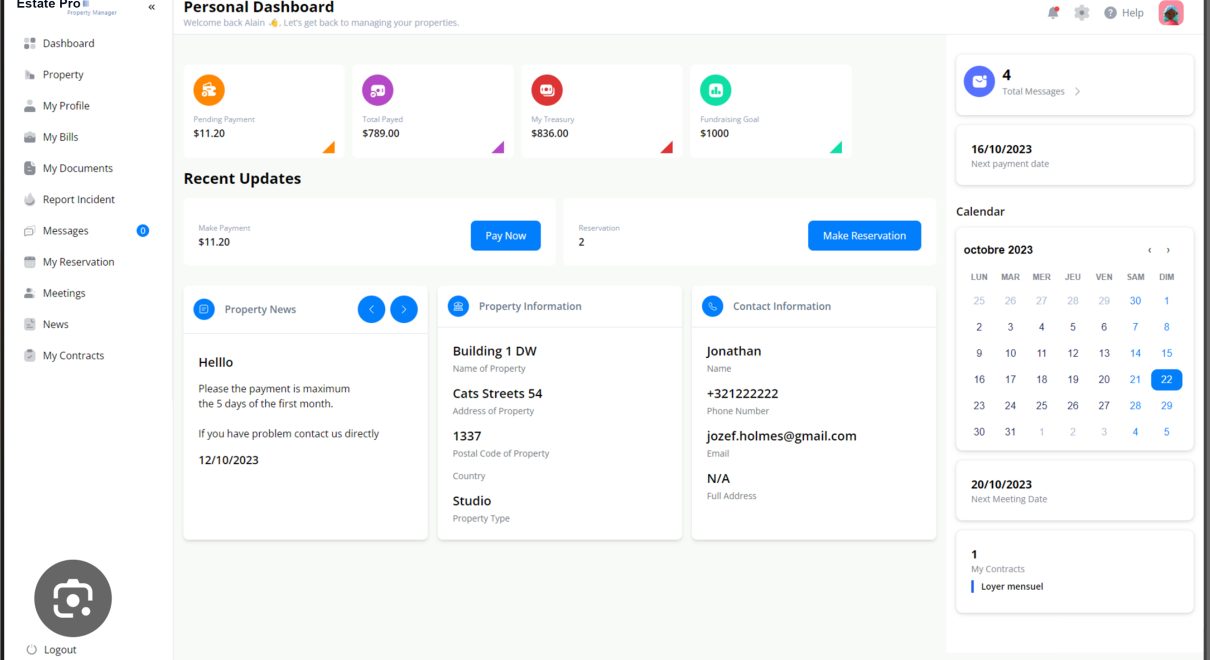The height and width of the screenshot is (660, 1210).
Task: Show the next Property News item
Action: (404, 309)
